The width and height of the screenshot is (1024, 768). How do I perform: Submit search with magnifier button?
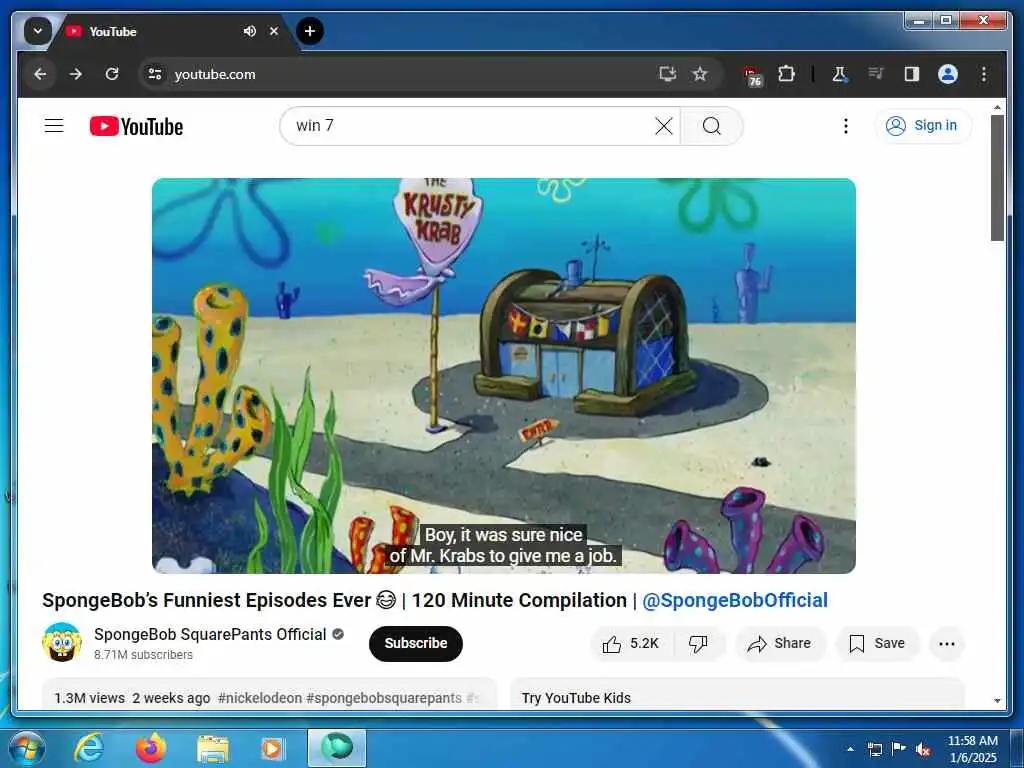click(712, 125)
